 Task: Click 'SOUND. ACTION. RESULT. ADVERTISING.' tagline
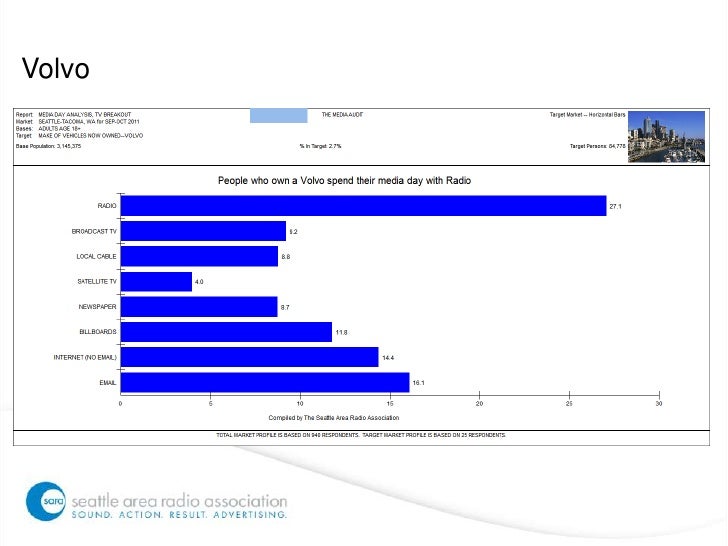click(179, 515)
